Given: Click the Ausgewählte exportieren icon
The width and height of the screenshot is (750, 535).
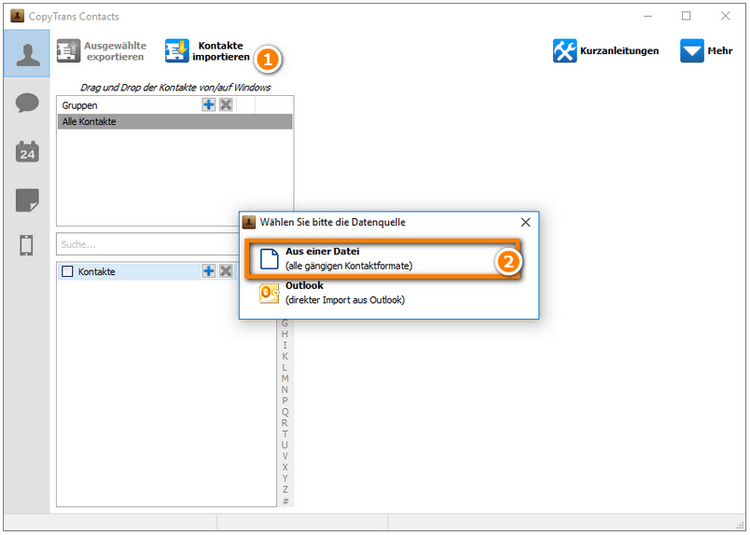Looking at the screenshot, I should (x=68, y=51).
